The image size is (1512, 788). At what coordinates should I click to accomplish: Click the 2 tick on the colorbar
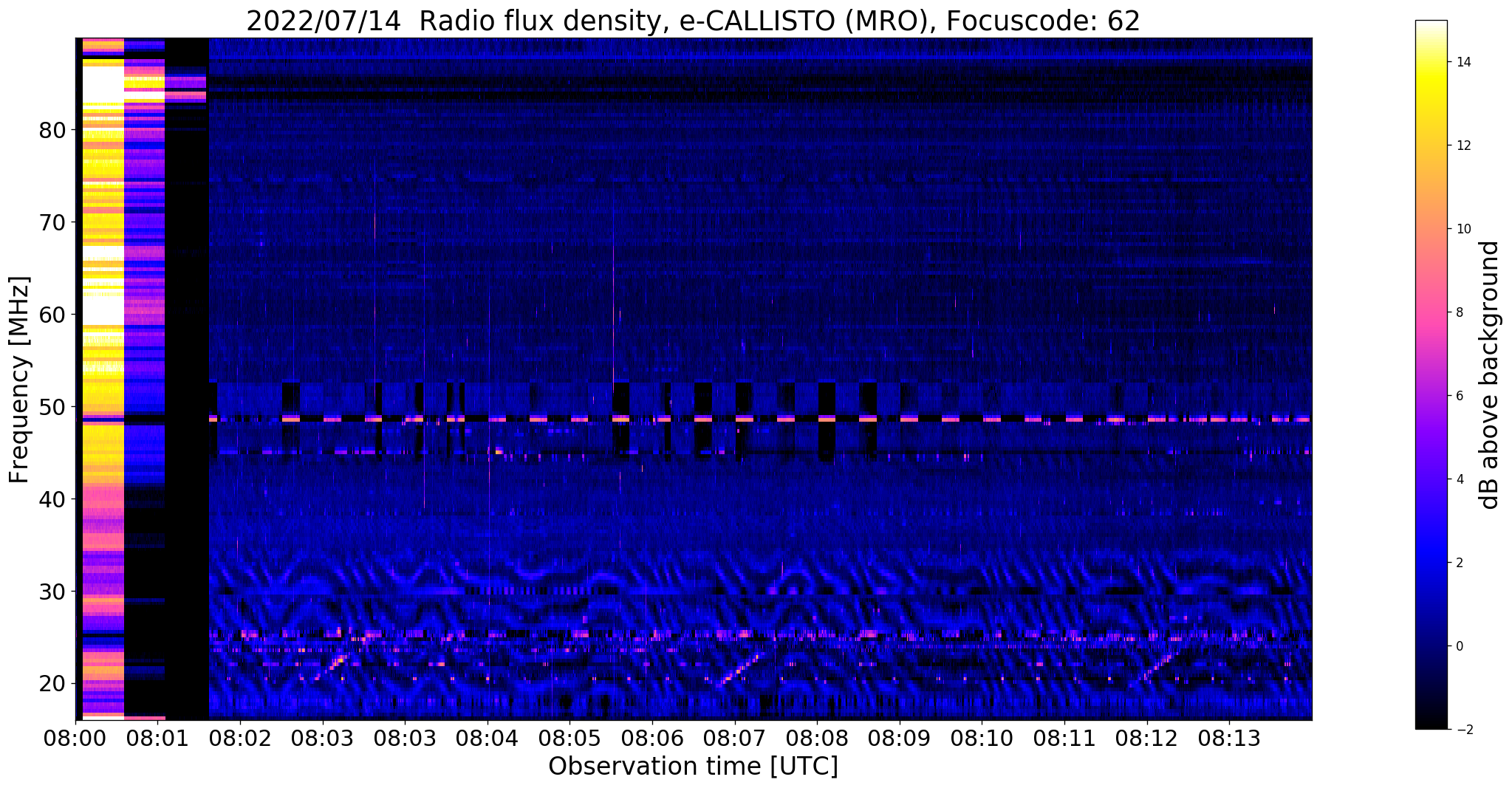click(x=1460, y=563)
